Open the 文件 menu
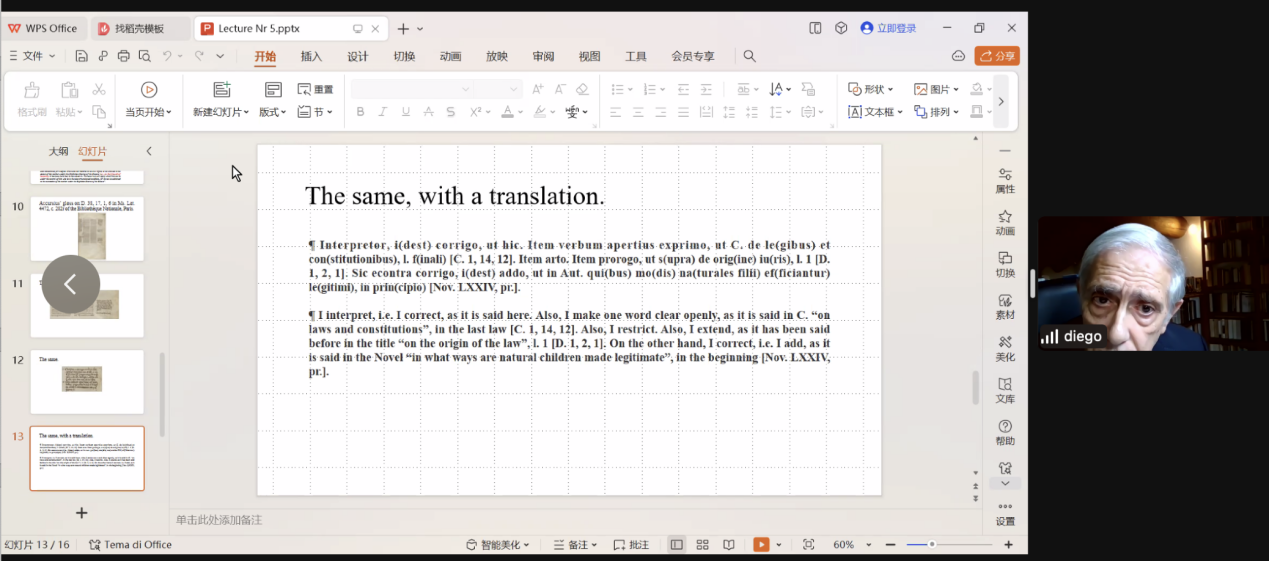Screen dimensions: 1269x561 tap(32, 56)
